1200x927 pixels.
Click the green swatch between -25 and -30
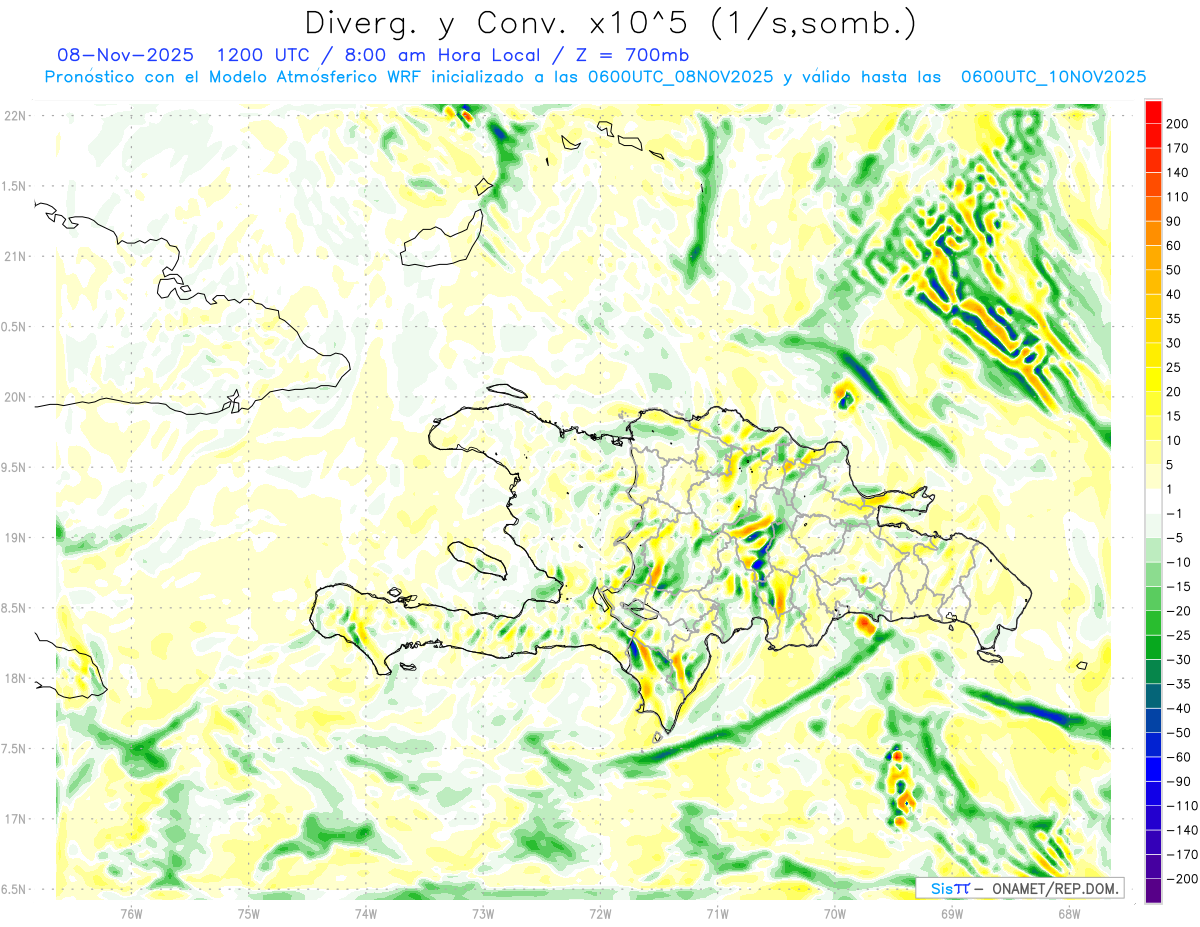click(1153, 647)
